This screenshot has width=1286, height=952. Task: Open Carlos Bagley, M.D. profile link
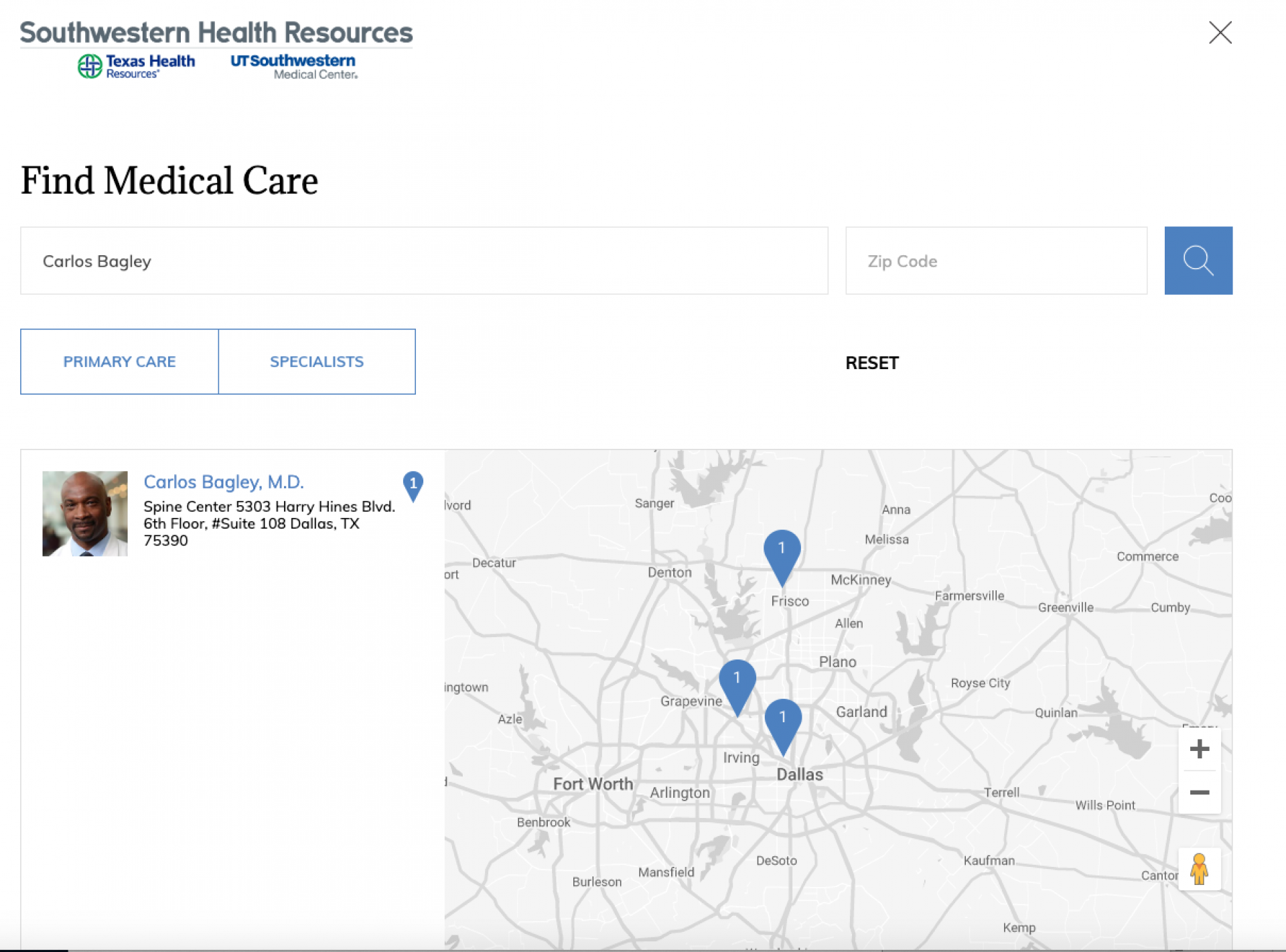(x=224, y=482)
